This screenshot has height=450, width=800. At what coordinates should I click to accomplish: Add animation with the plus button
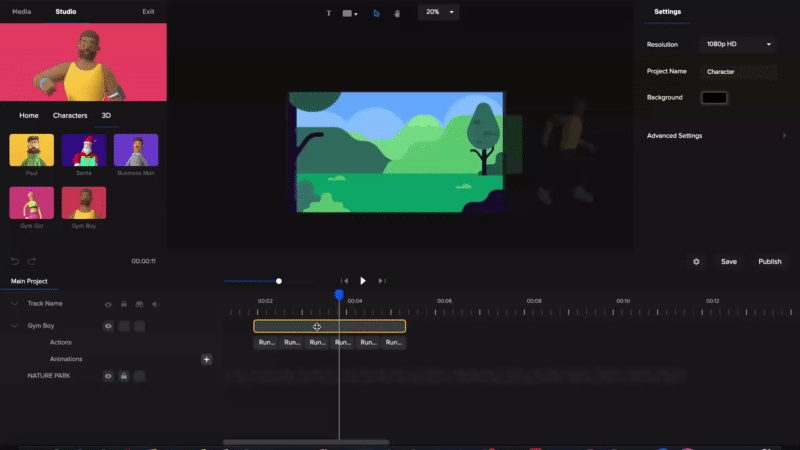pyautogui.click(x=207, y=359)
